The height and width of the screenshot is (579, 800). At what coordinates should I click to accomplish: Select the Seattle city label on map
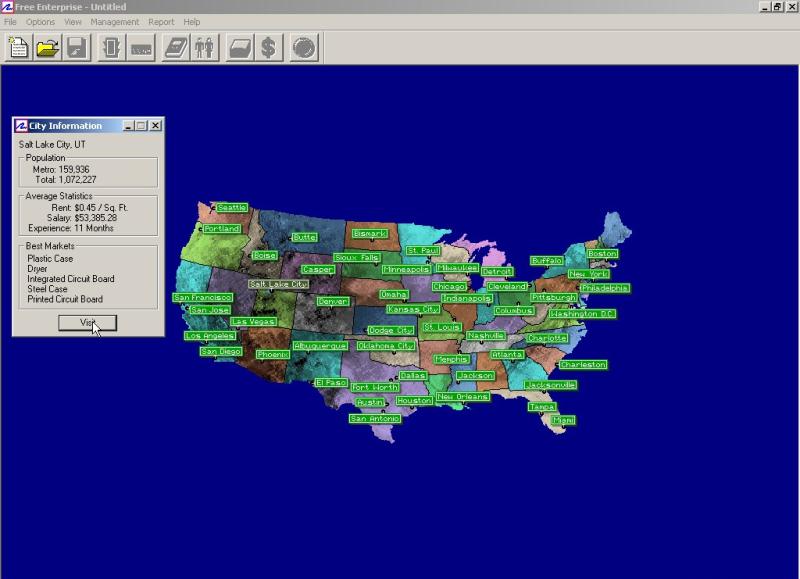point(232,208)
